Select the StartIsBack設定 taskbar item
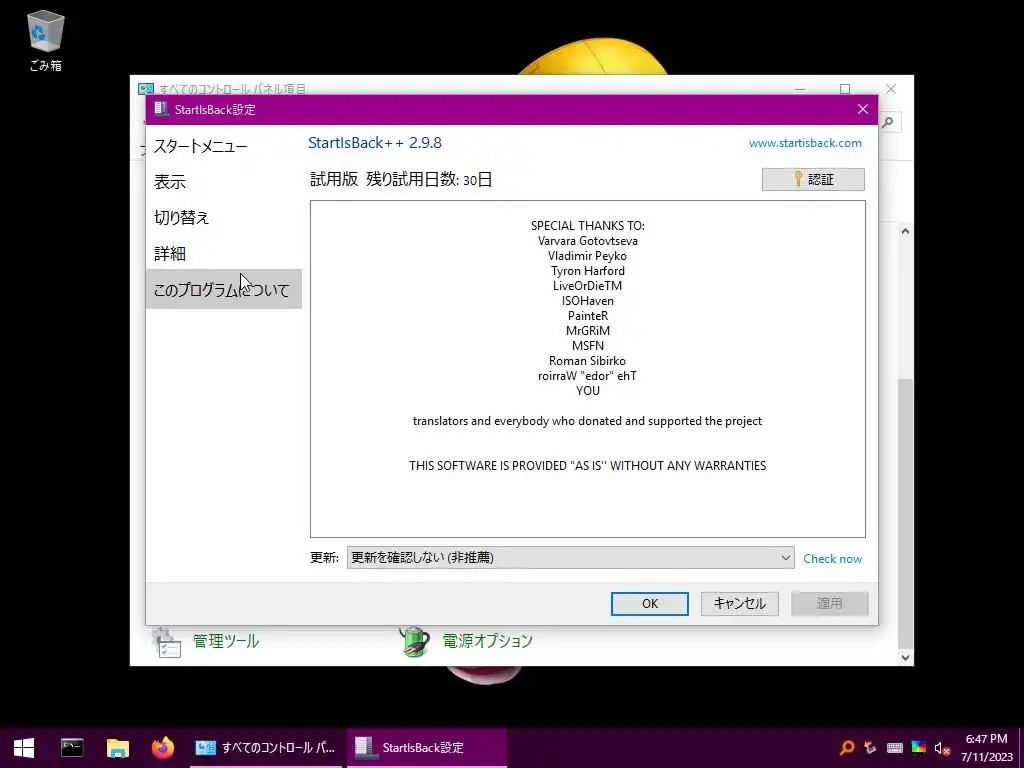Screen dimensions: 1024x768 (x=426, y=748)
